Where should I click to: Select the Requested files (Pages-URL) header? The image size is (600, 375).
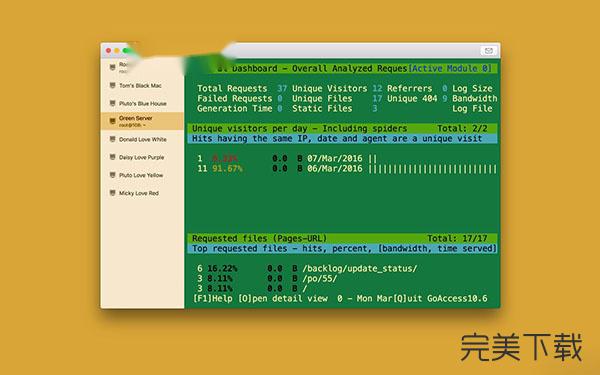(259, 238)
